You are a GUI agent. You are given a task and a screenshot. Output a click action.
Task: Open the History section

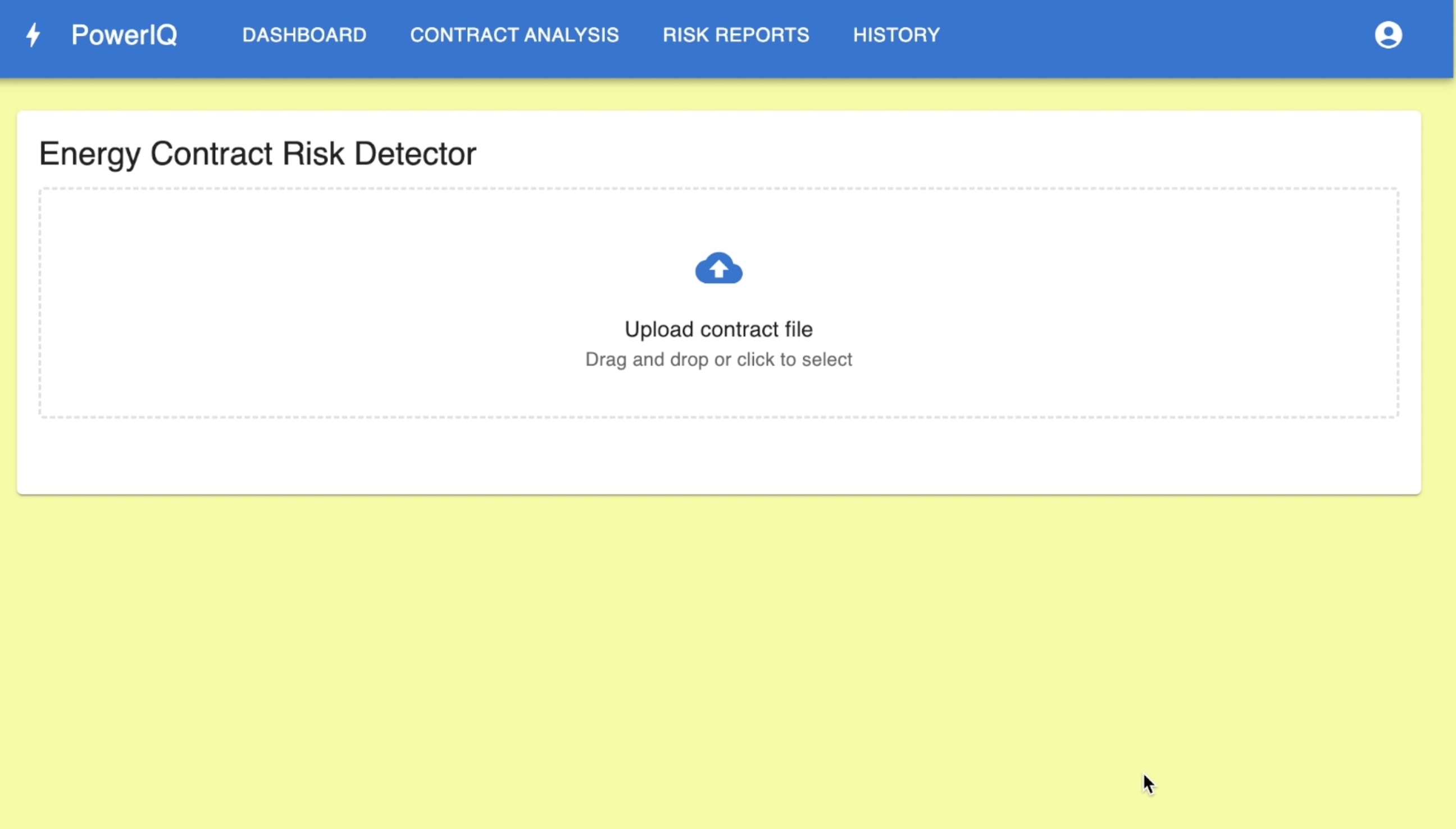click(x=897, y=35)
